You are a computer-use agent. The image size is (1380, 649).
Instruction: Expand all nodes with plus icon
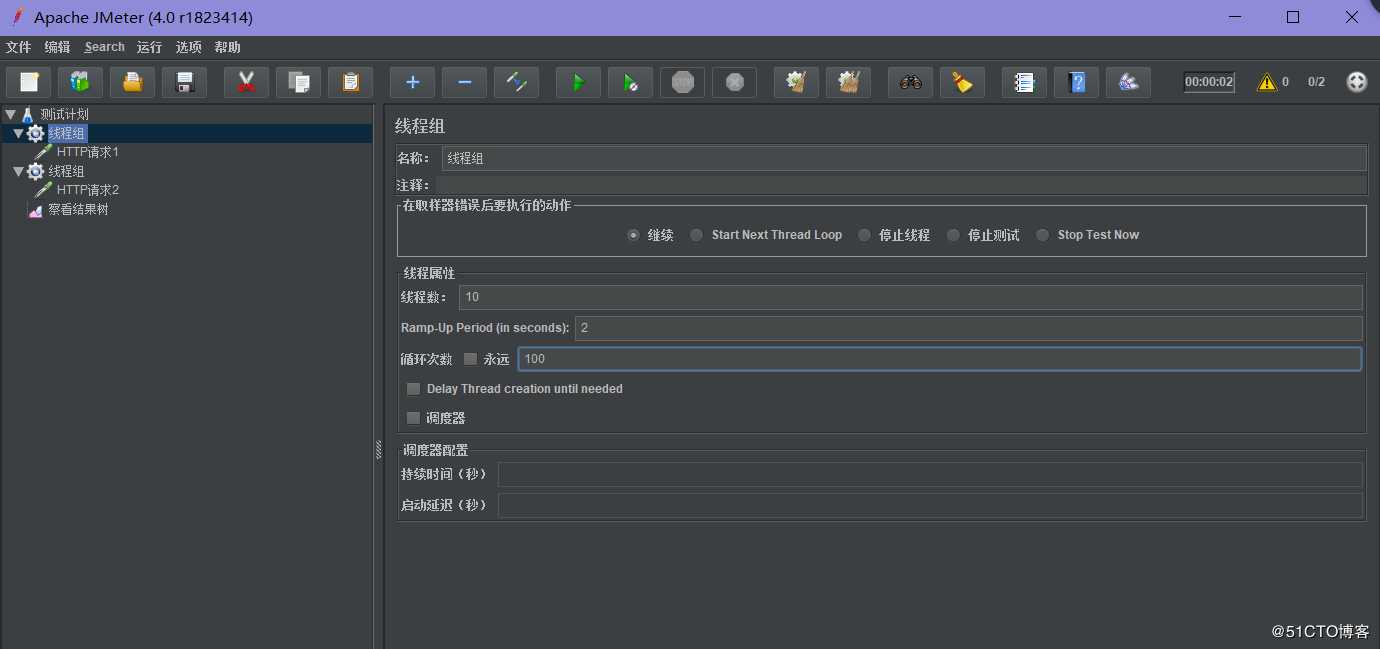(412, 82)
